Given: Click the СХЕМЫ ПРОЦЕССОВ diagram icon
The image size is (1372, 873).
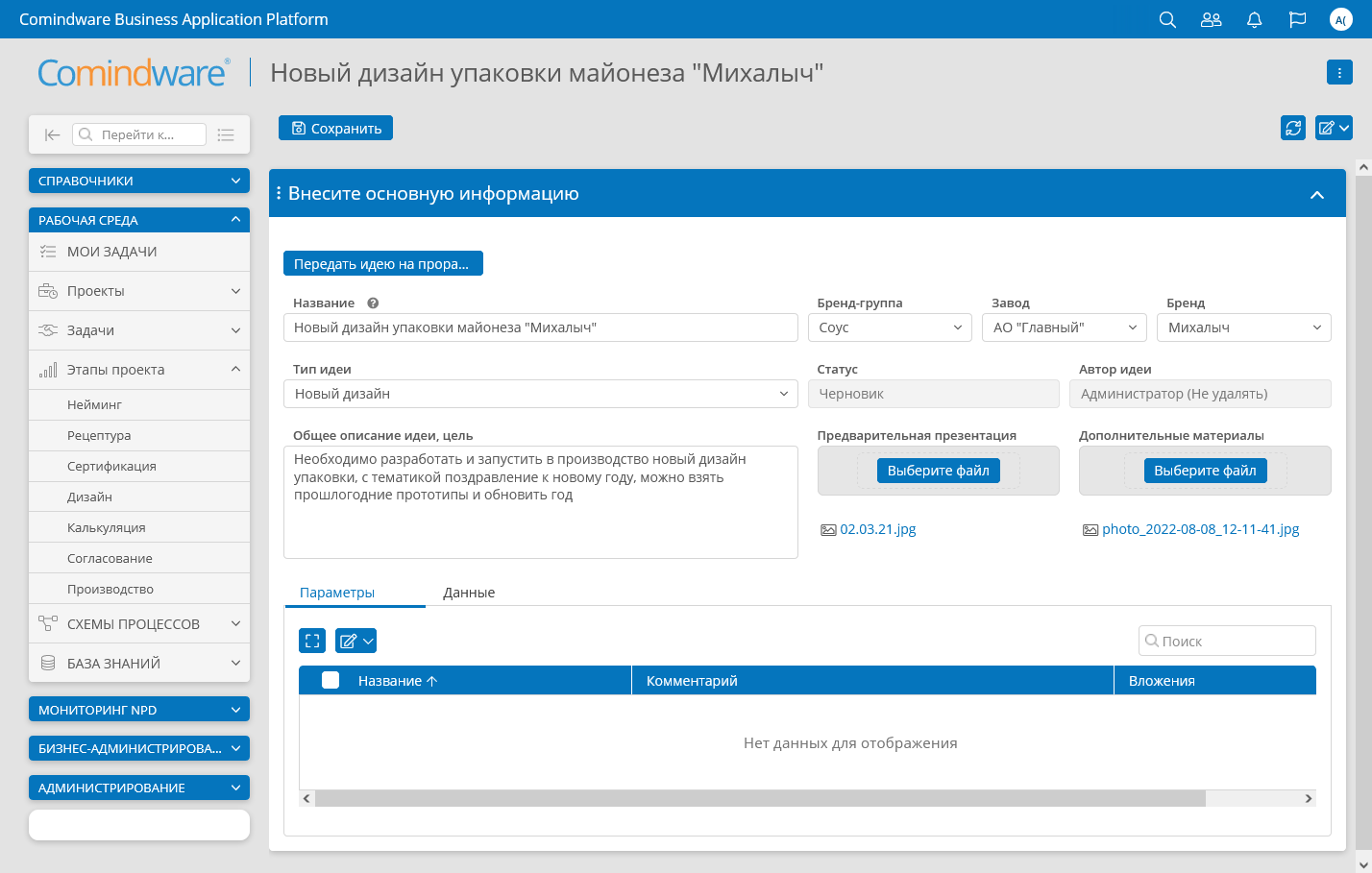Looking at the screenshot, I should [48, 623].
